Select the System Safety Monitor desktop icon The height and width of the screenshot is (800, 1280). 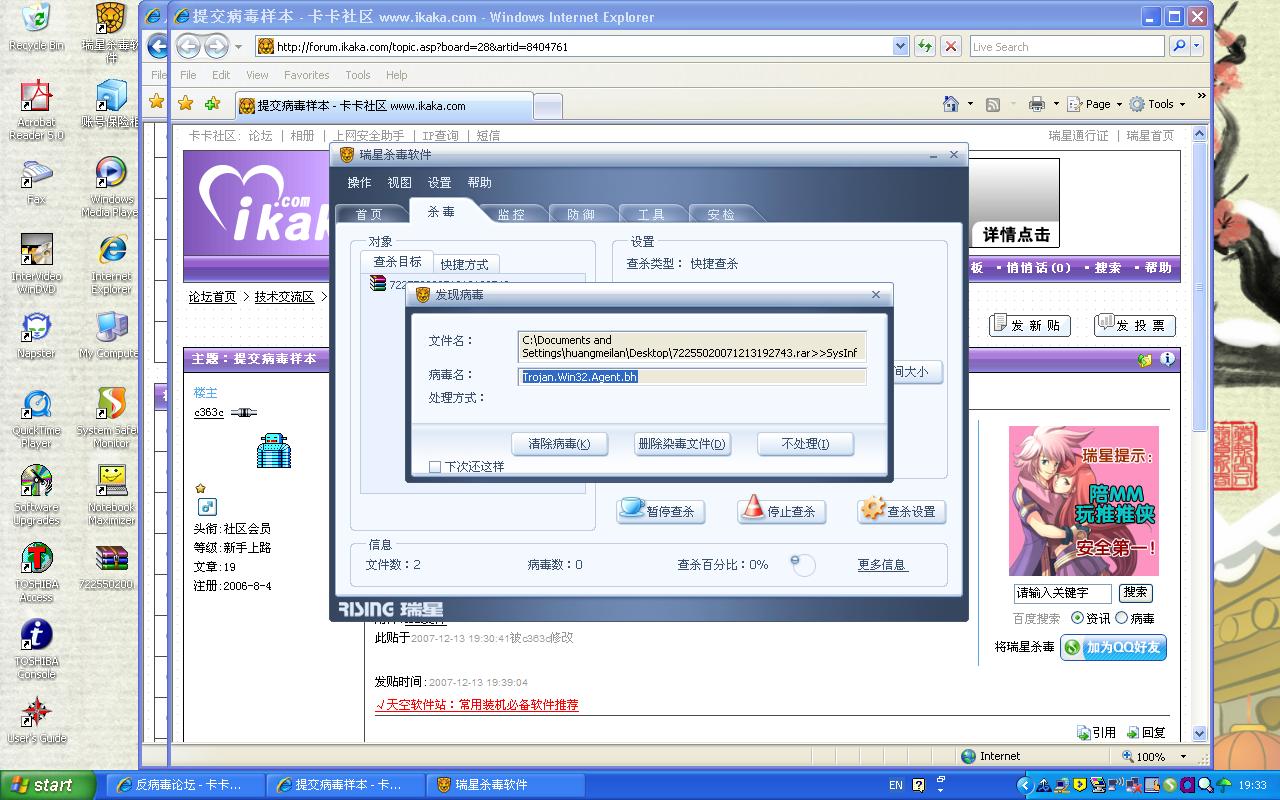coord(111,418)
